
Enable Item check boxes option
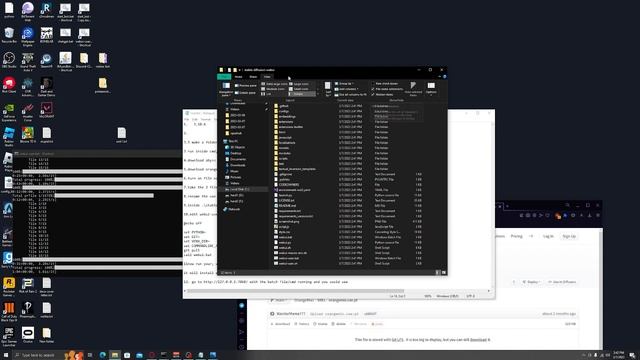pyautogui.click(x=384, y=84)
